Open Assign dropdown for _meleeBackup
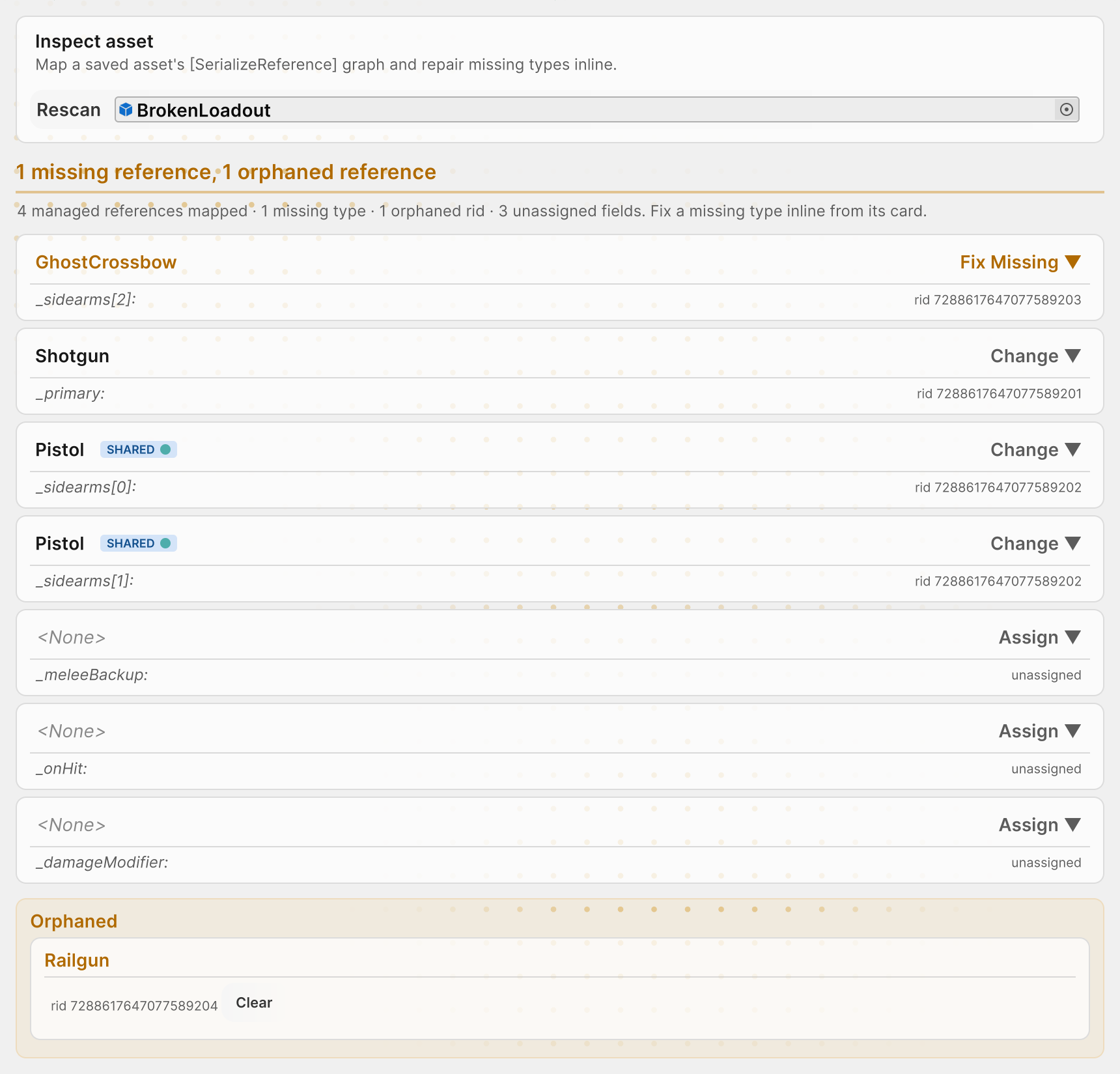1120x1074 pixels. (x=1040, y=637)
